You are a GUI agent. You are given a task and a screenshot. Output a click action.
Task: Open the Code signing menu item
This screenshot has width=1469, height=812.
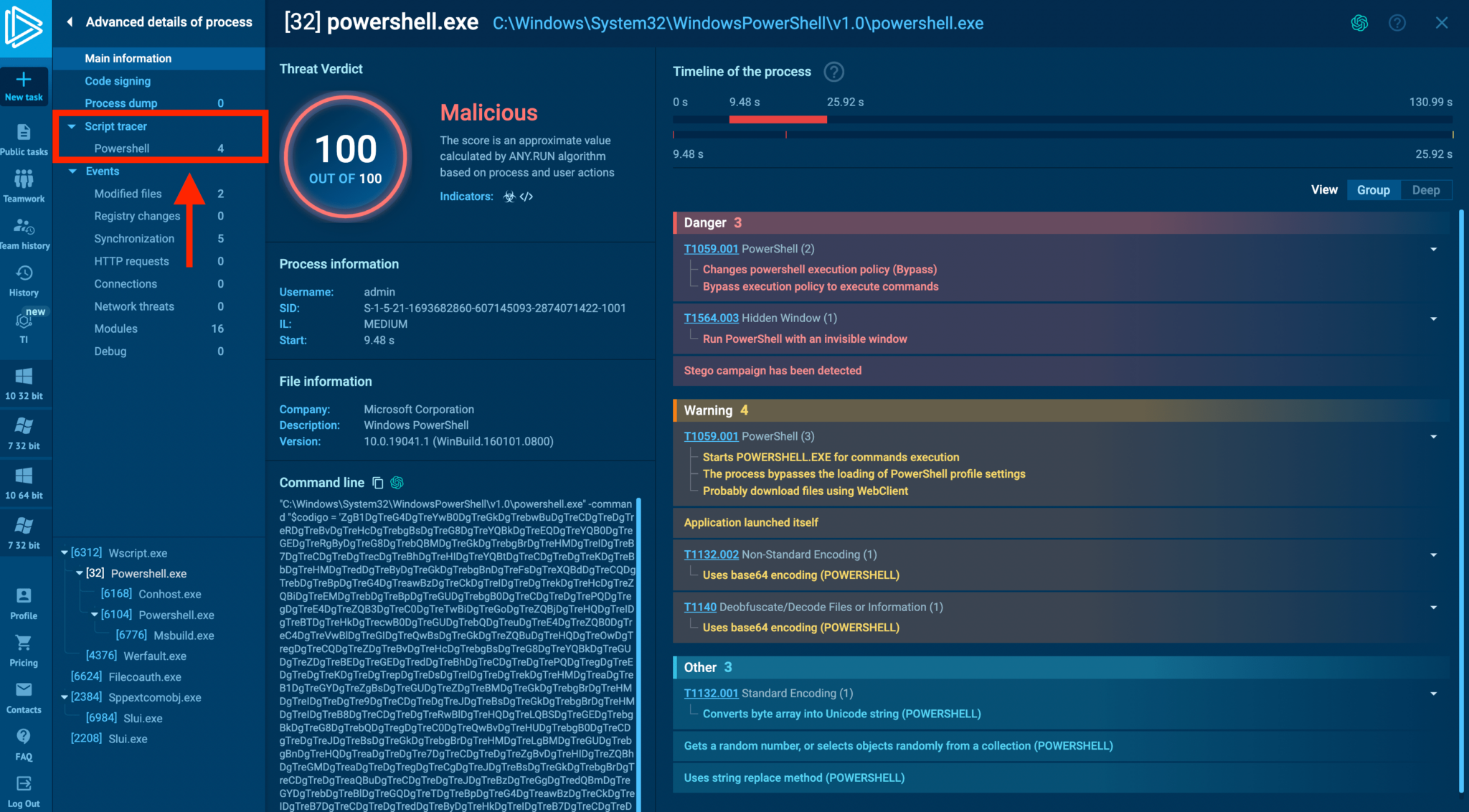point(118,81)
